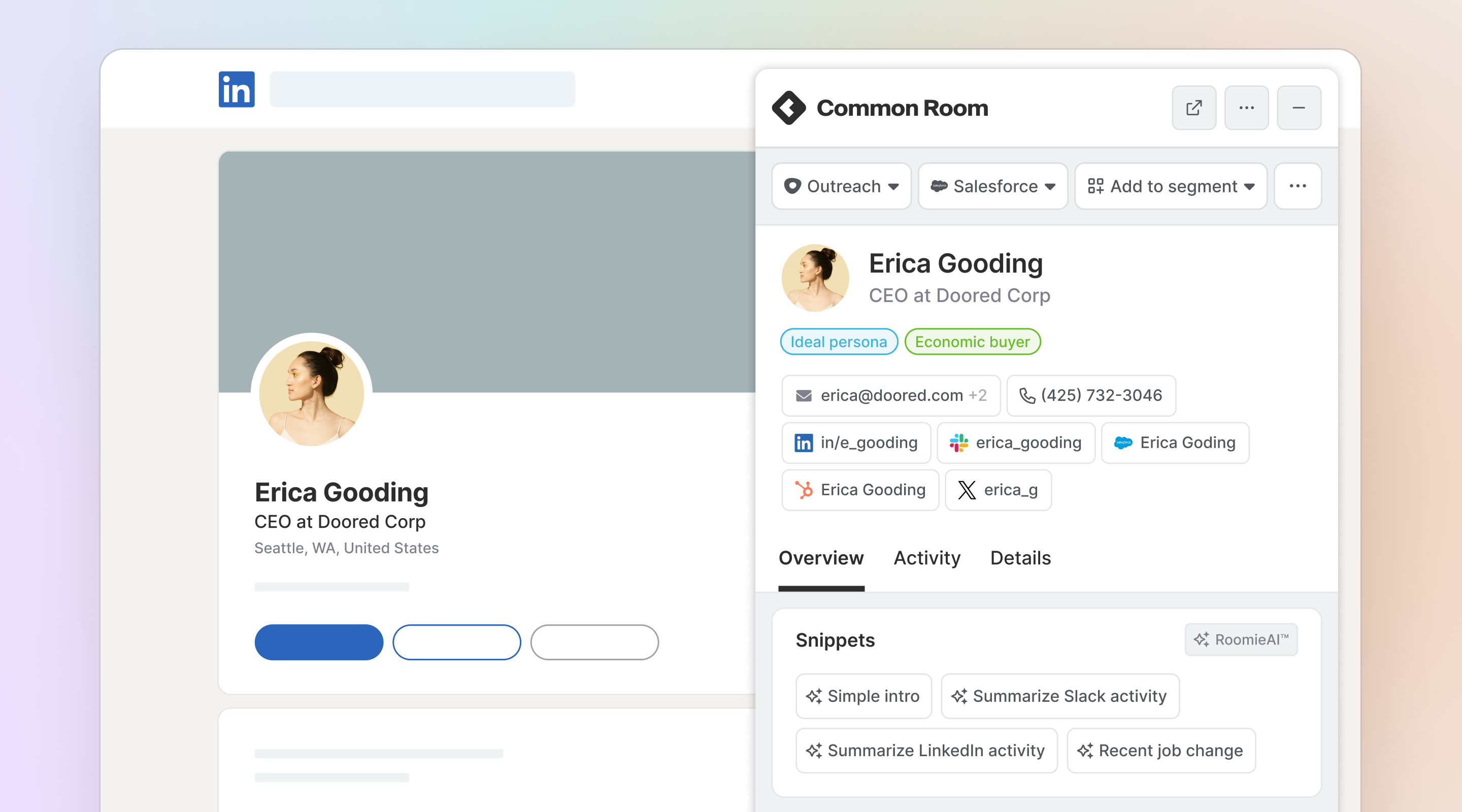Viewport: 1462px width, 812px height.
Task: Minimize the Common Room panel
Action: pyautogui.click(x=1299, y=108)
